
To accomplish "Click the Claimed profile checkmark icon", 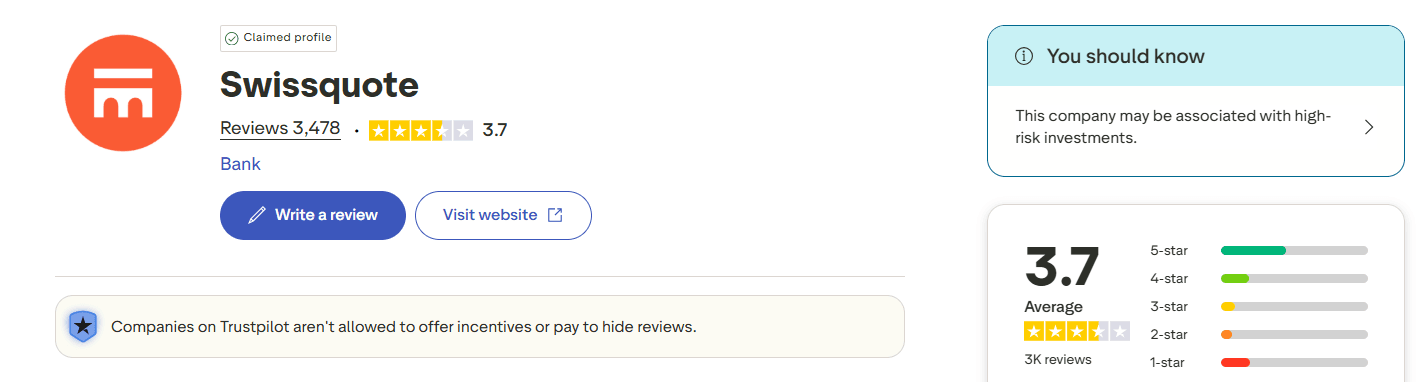I will 232,38.
